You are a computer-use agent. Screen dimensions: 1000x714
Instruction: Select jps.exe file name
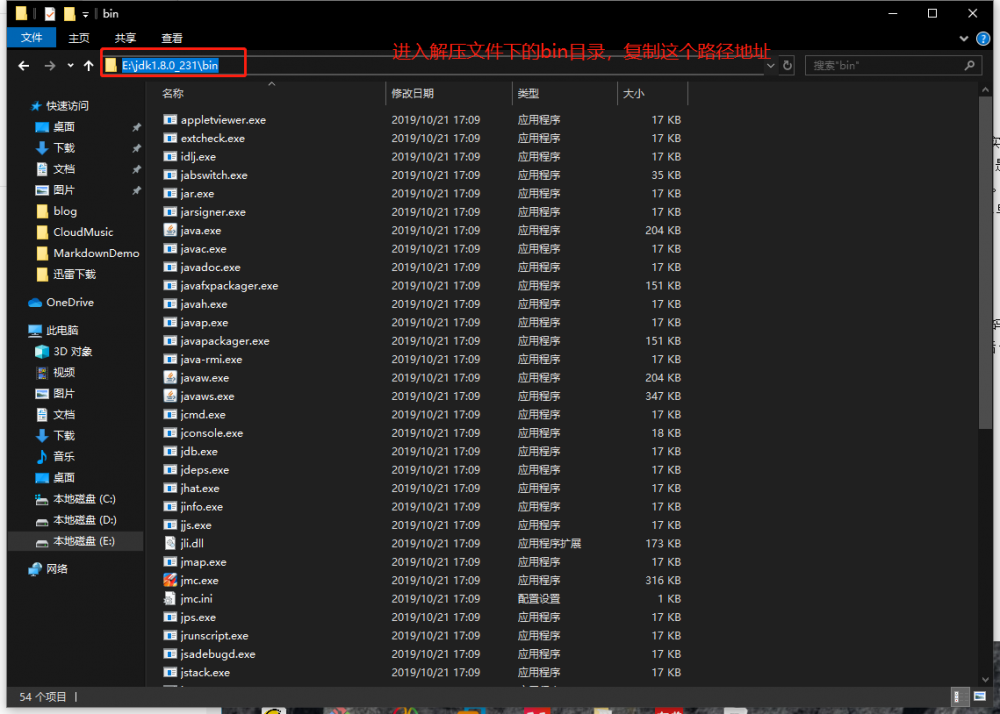pos(198,617)
